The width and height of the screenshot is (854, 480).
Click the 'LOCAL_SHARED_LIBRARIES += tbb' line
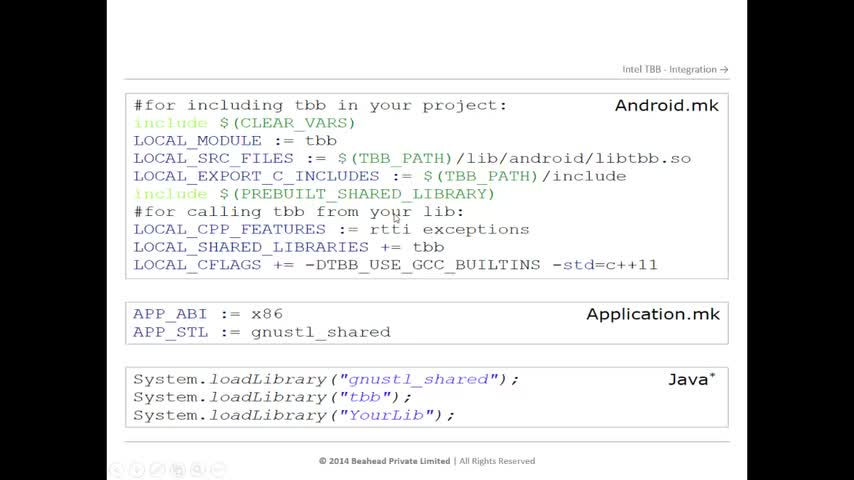click(289, 247)
